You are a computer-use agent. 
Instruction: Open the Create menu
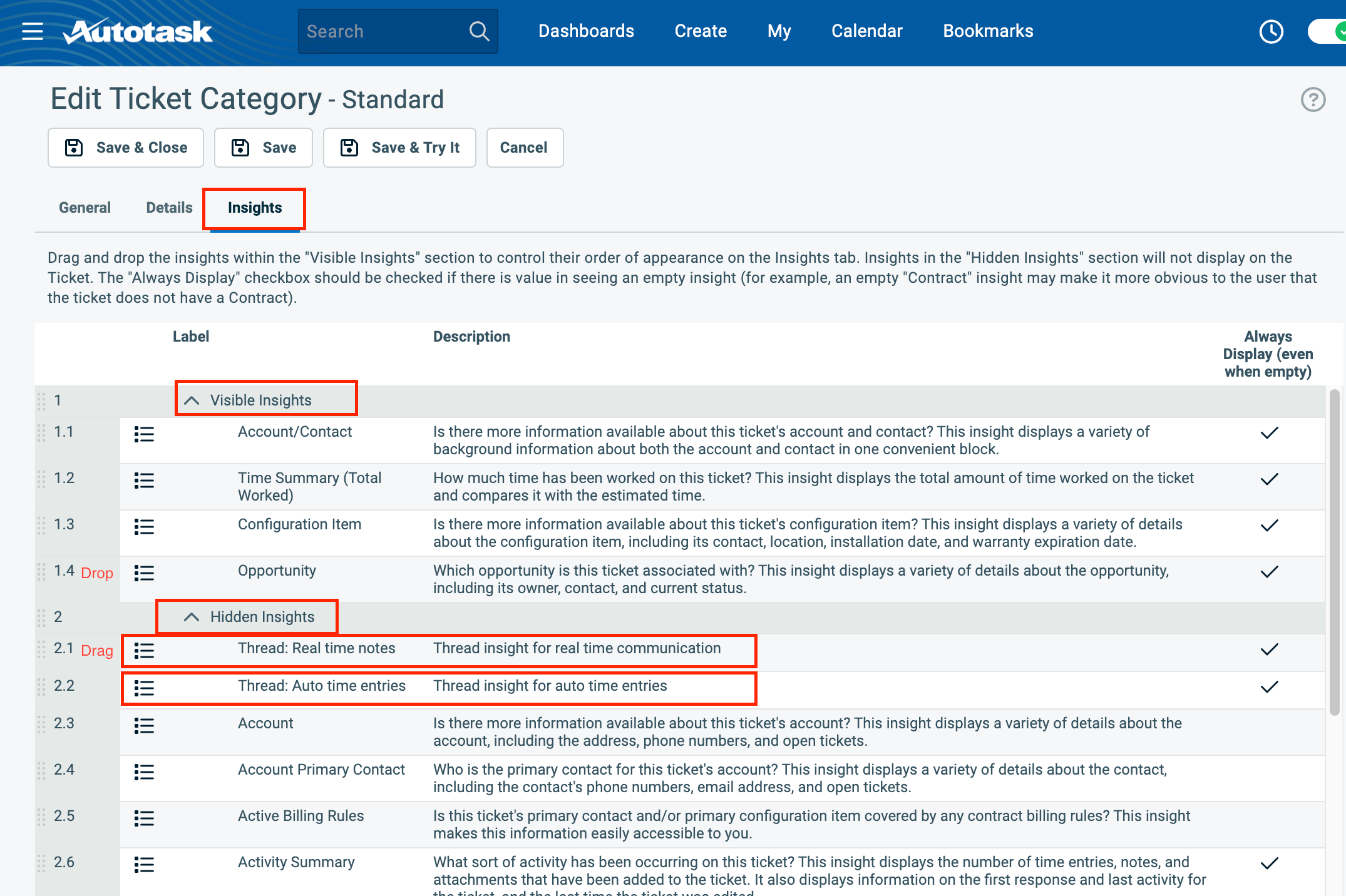pos(701,31)
